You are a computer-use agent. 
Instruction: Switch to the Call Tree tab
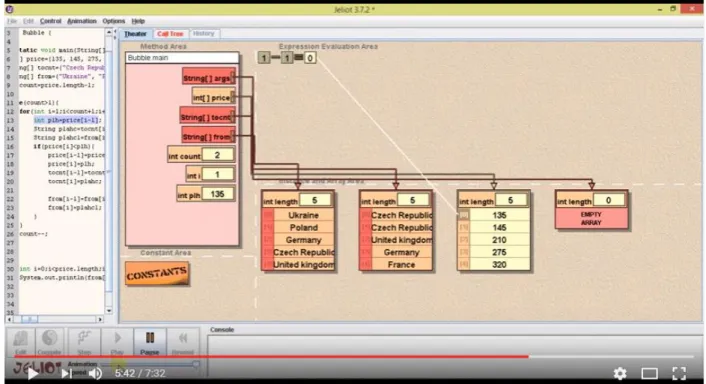pos(170,34)
